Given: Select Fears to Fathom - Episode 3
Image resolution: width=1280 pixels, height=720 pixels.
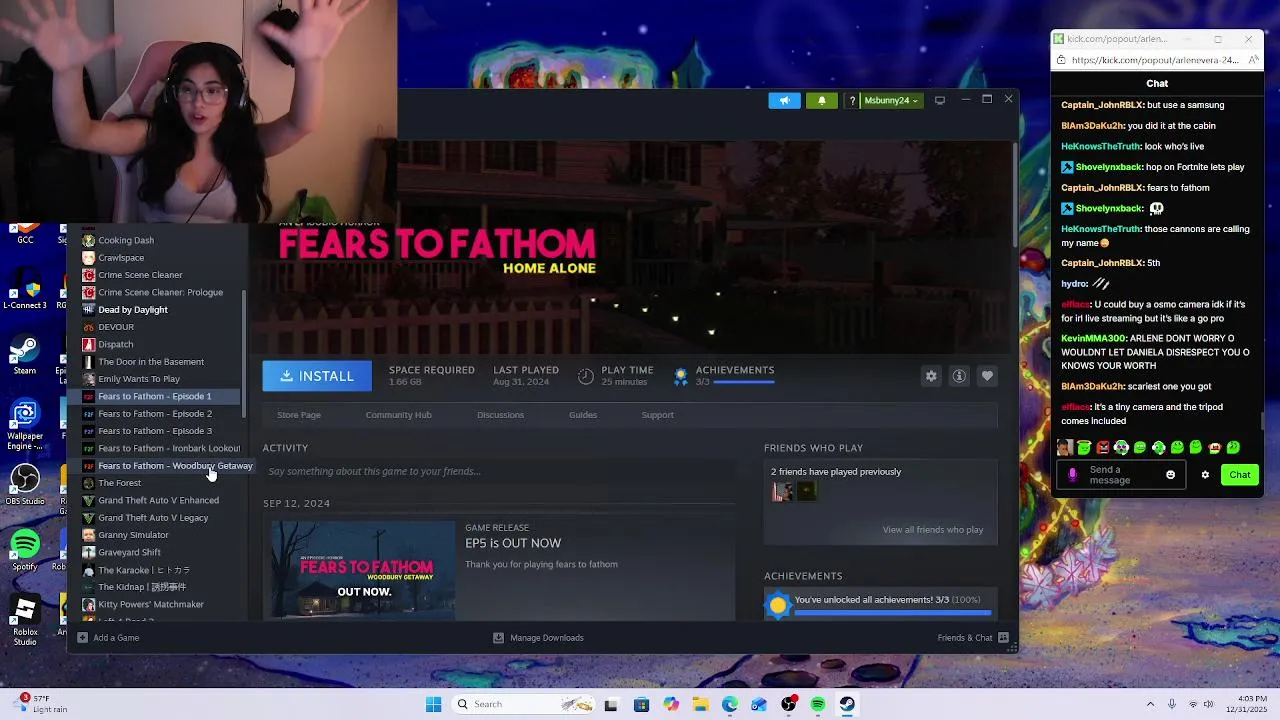Looking at the screenshot, I should tap(155, 431).
